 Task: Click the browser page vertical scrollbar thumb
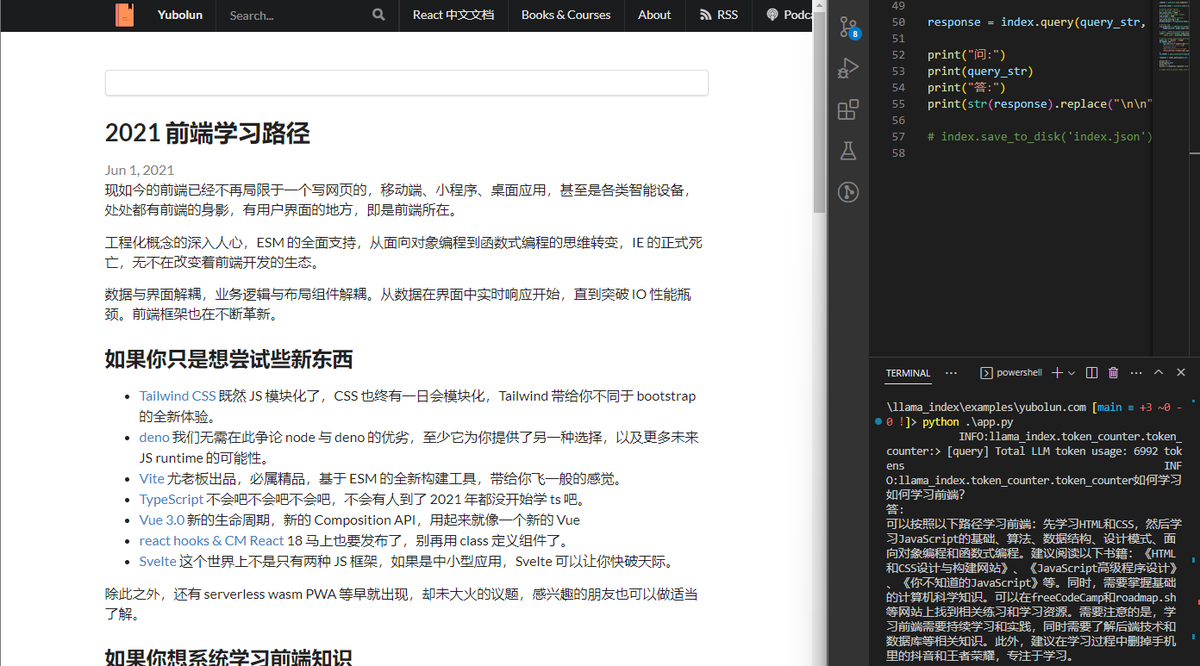click(820, 110)
